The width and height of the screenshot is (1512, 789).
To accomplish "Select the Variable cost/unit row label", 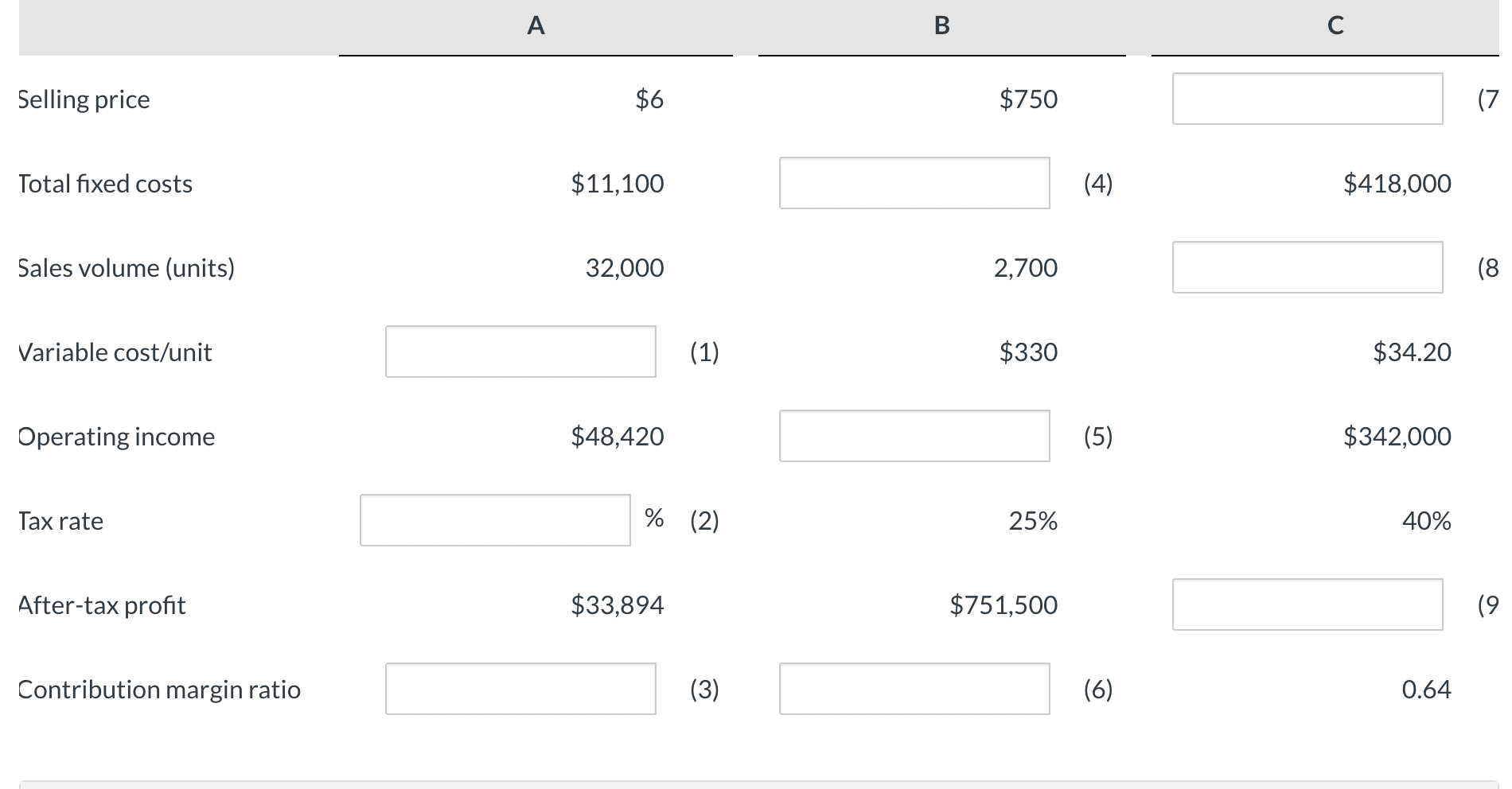I will [115, 352].
